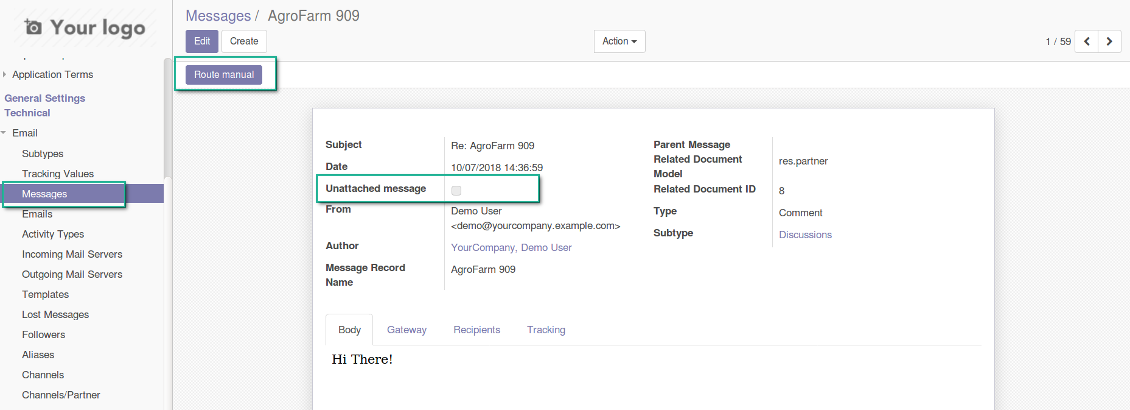Open the Recipients tab
Image resolution: width=1130 pixels, height=410 pixels.
point(476,329)
